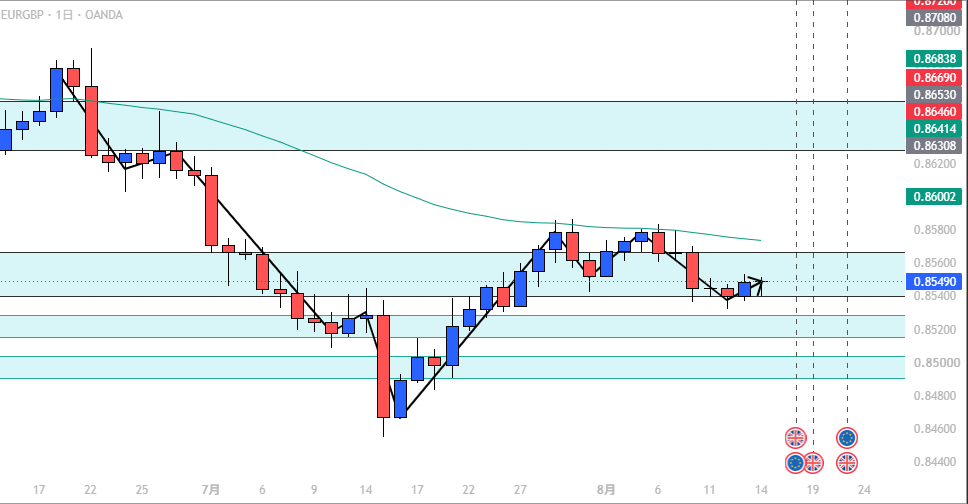The height and width of the screenshot is (504, 968).
Task: Select the grey price label 0.86530
Action: click(933, 94)
